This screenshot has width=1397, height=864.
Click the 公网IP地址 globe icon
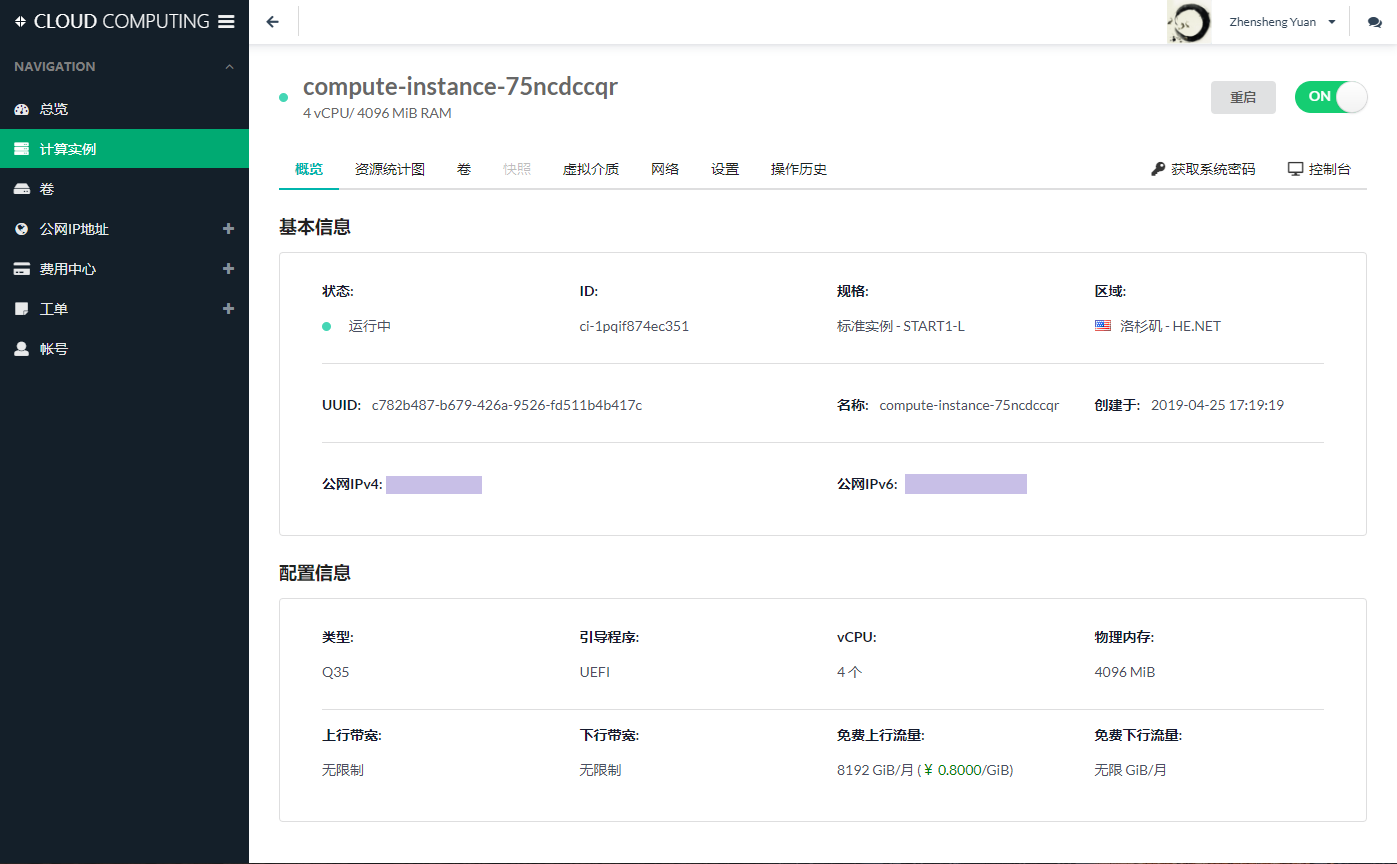click(22, 229)
